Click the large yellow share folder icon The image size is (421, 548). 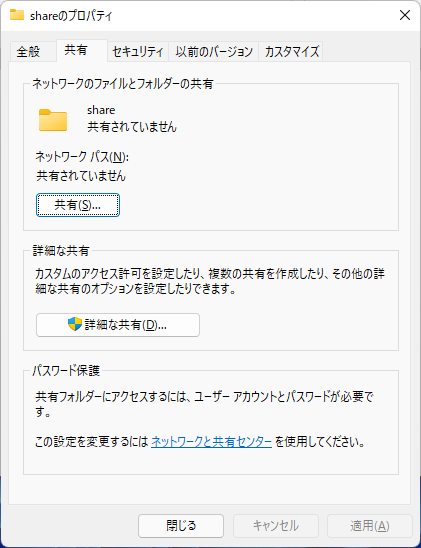coord(53,120)
